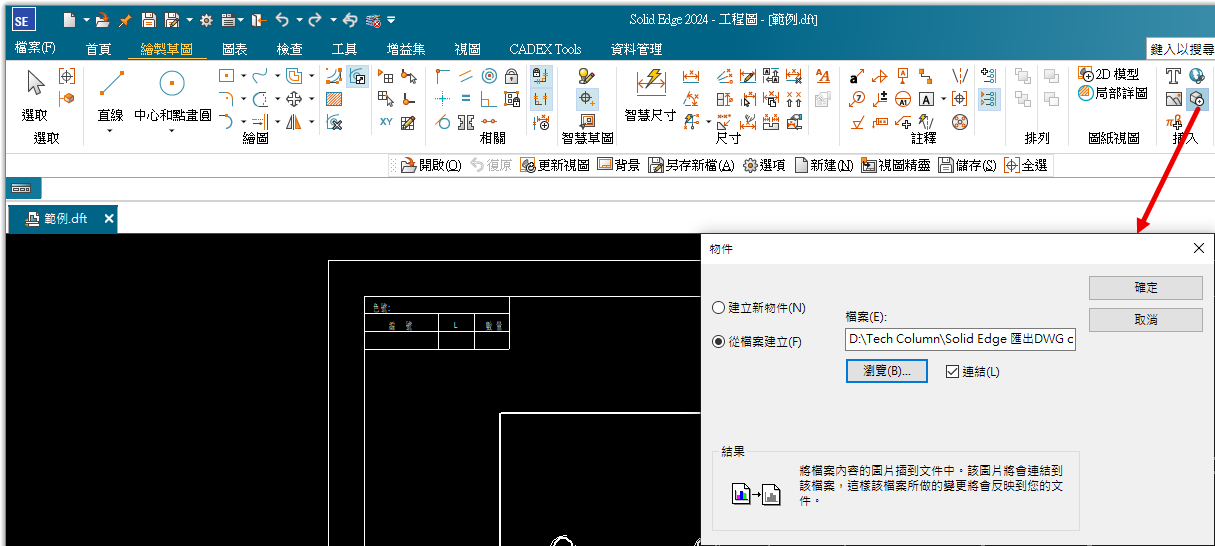Insert a text box (T icon)
The height and width of the screenshot is (546, 1215).
[x=1174, y=76]
